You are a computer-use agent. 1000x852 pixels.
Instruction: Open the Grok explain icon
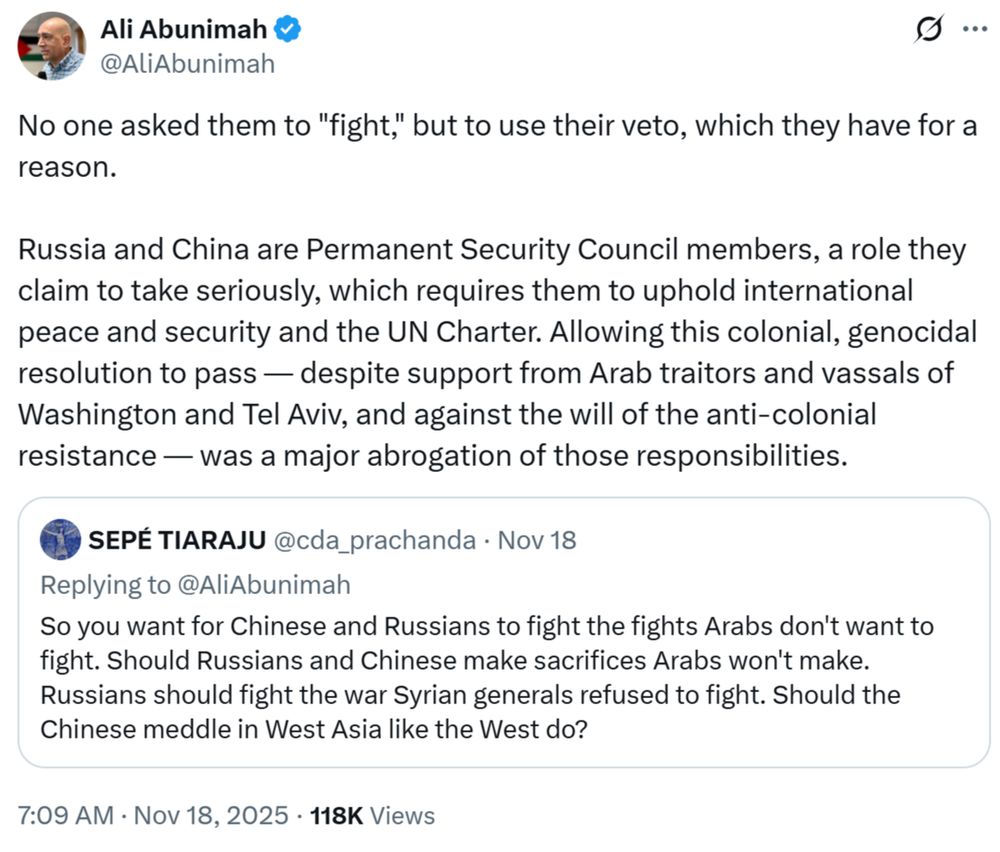(929, 29)
